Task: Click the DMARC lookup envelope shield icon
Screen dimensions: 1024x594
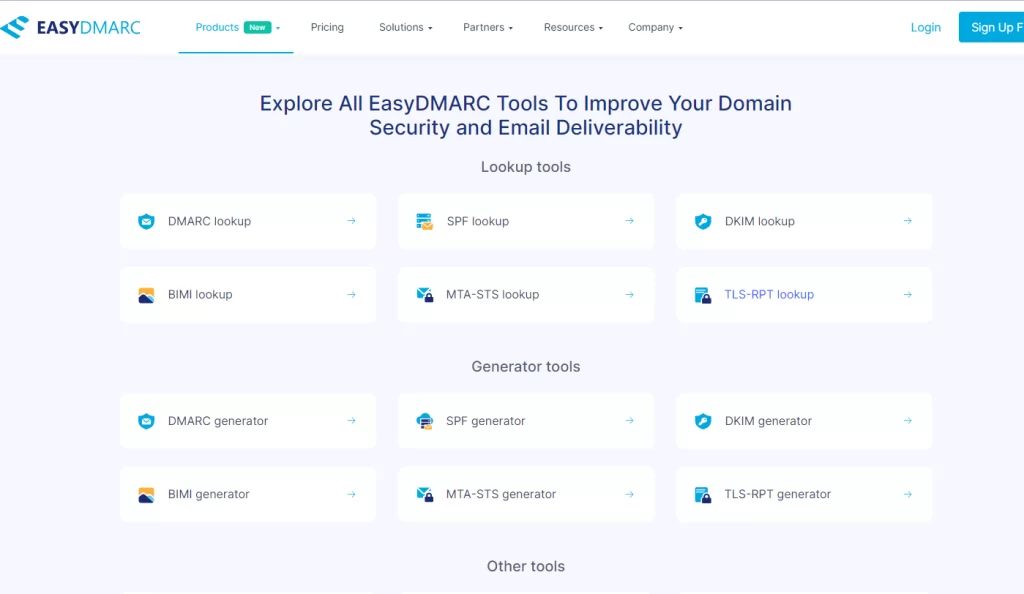Action: point(146,221)
